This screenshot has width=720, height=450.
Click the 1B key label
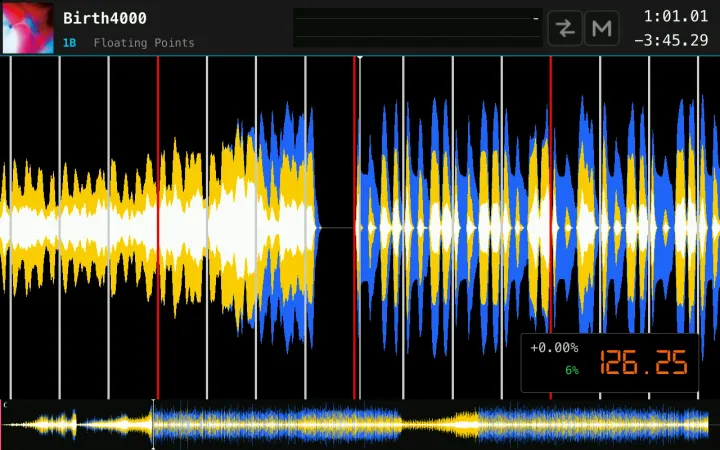click(x=69, y=43)
